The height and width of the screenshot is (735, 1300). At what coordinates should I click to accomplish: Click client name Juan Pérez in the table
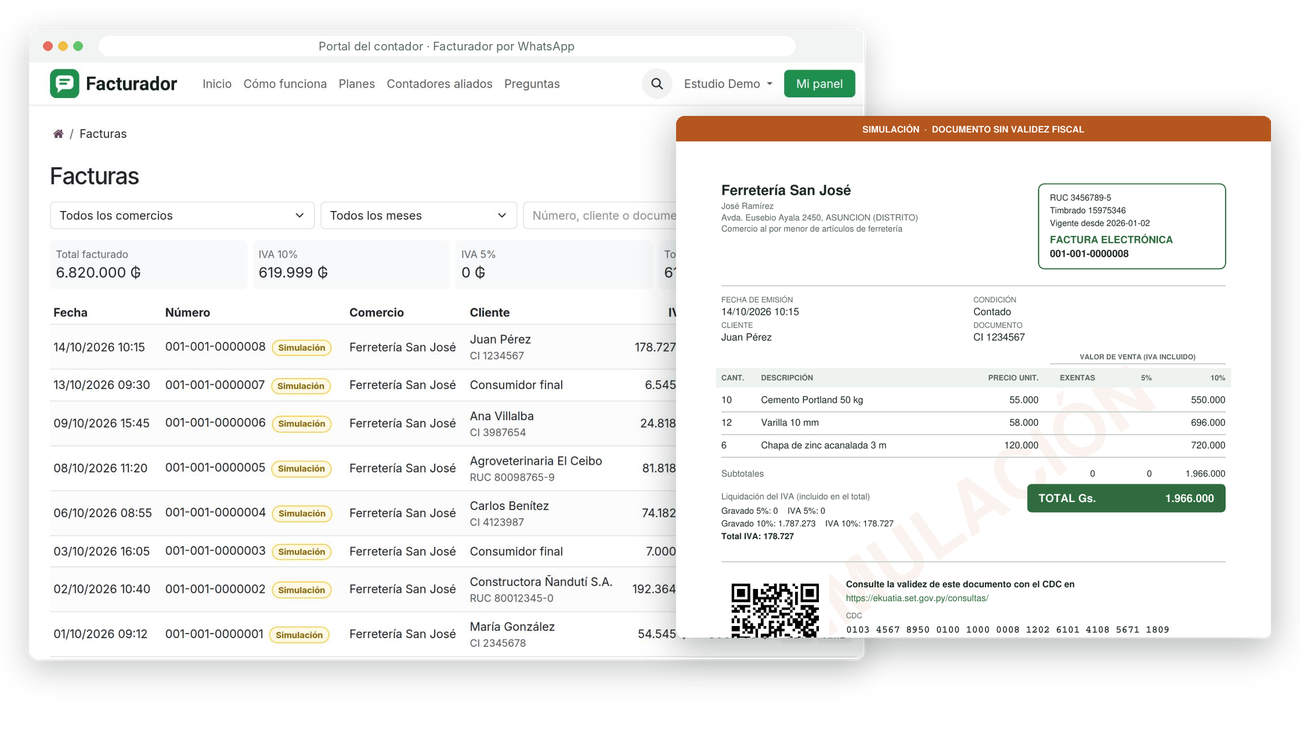coord(500,339)
